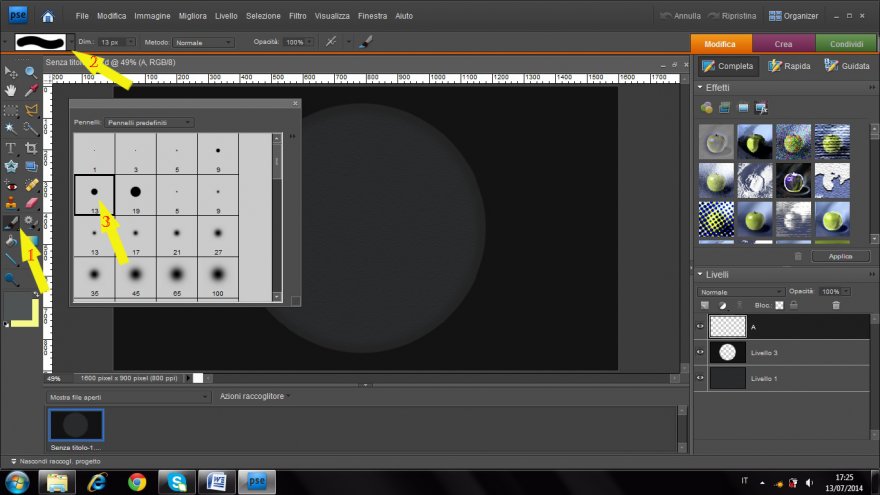
Task: Select the Eraser tool
Action: (31, 203)
